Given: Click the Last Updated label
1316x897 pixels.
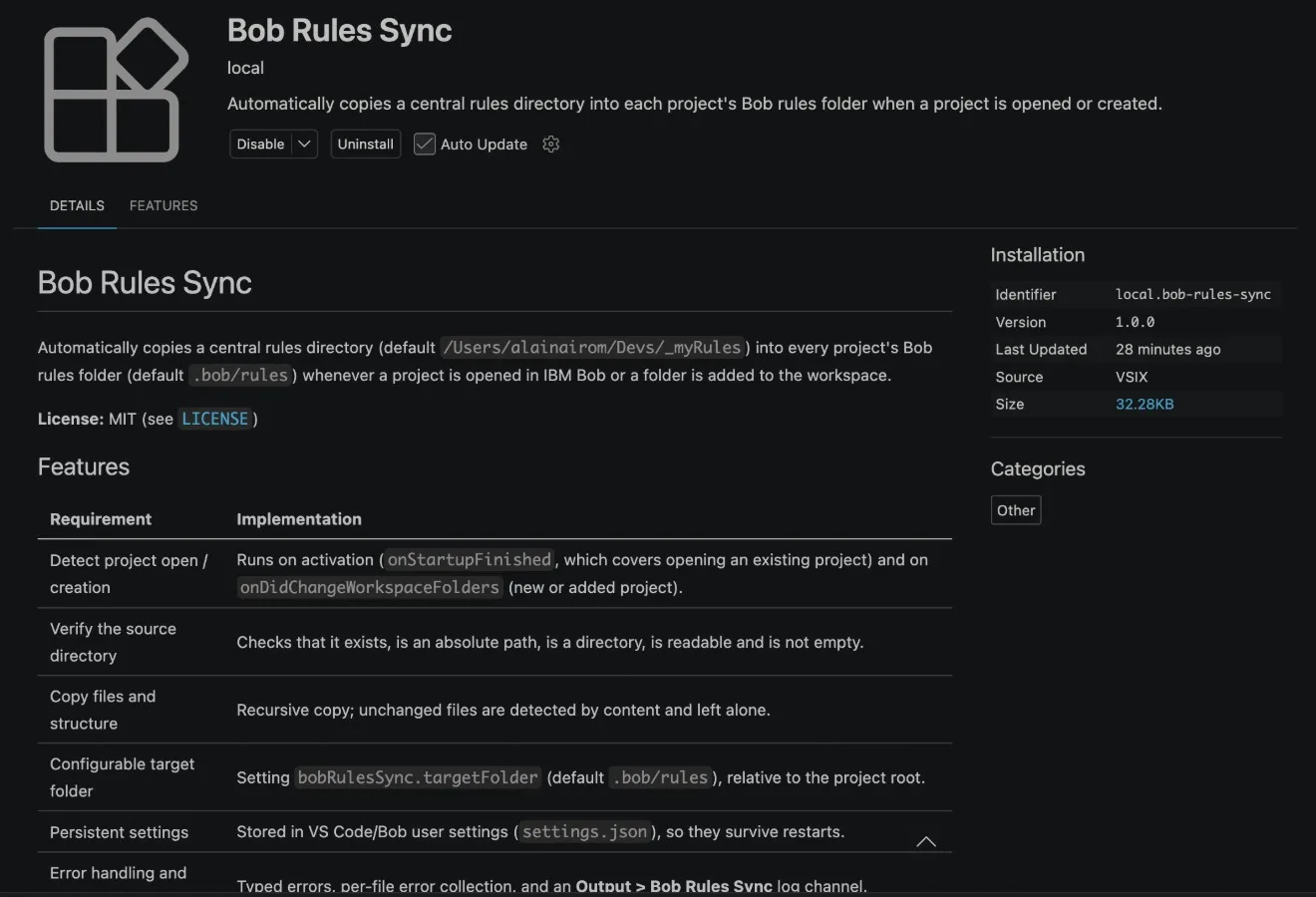Looking at the screenshot, I should point(1041,349).
